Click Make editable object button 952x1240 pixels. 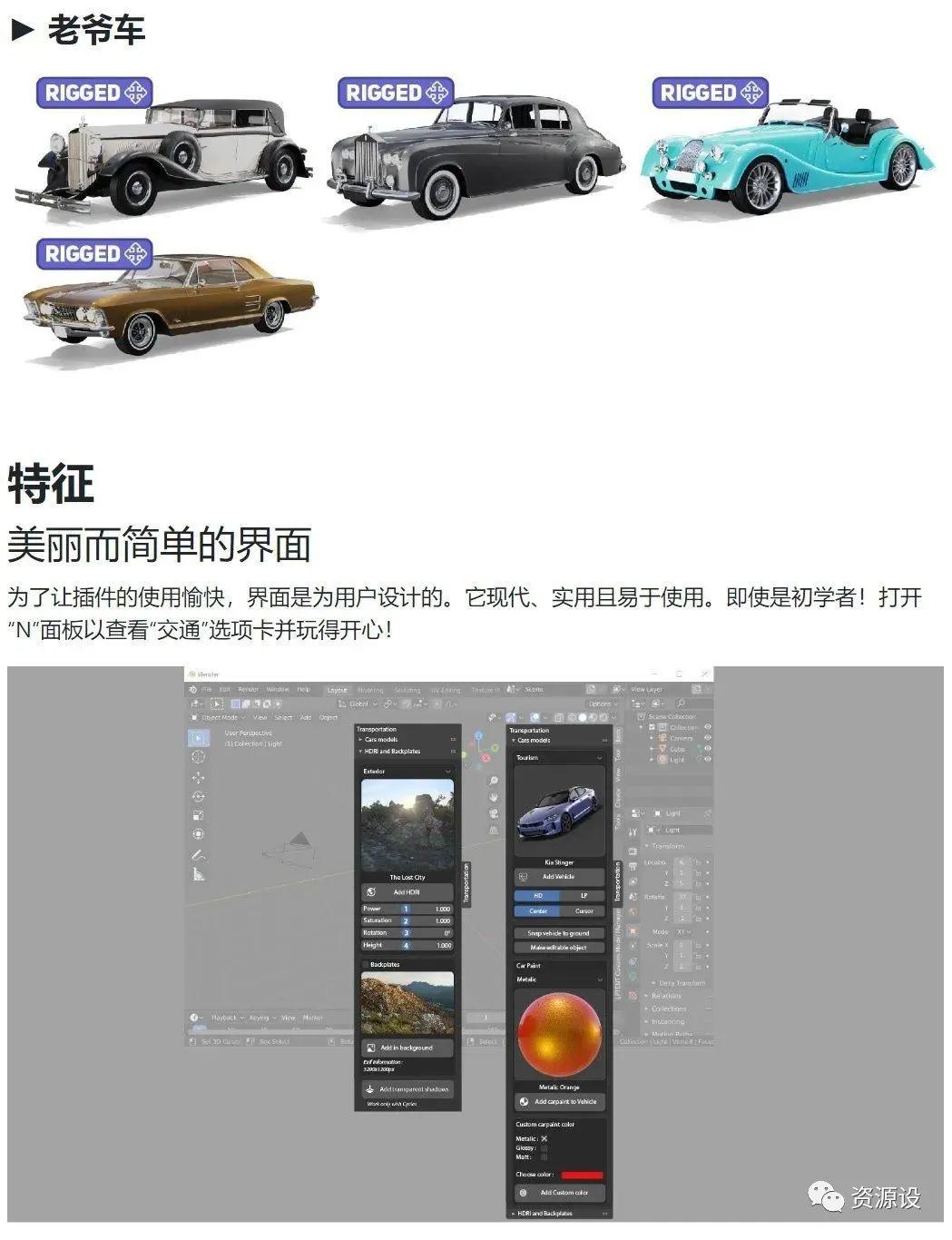(x=559, y=948)
